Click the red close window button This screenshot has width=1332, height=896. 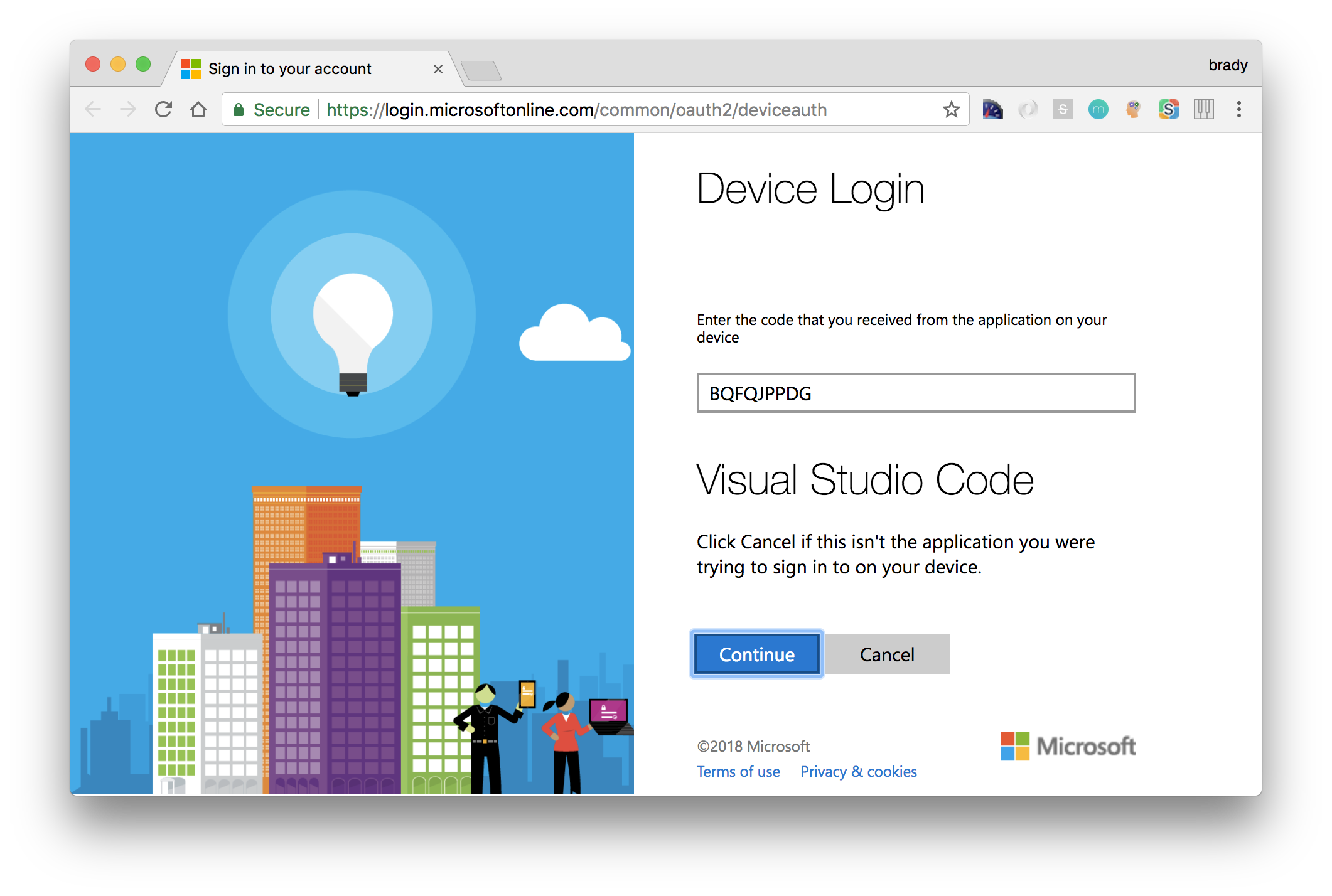(x=93, y=65)
